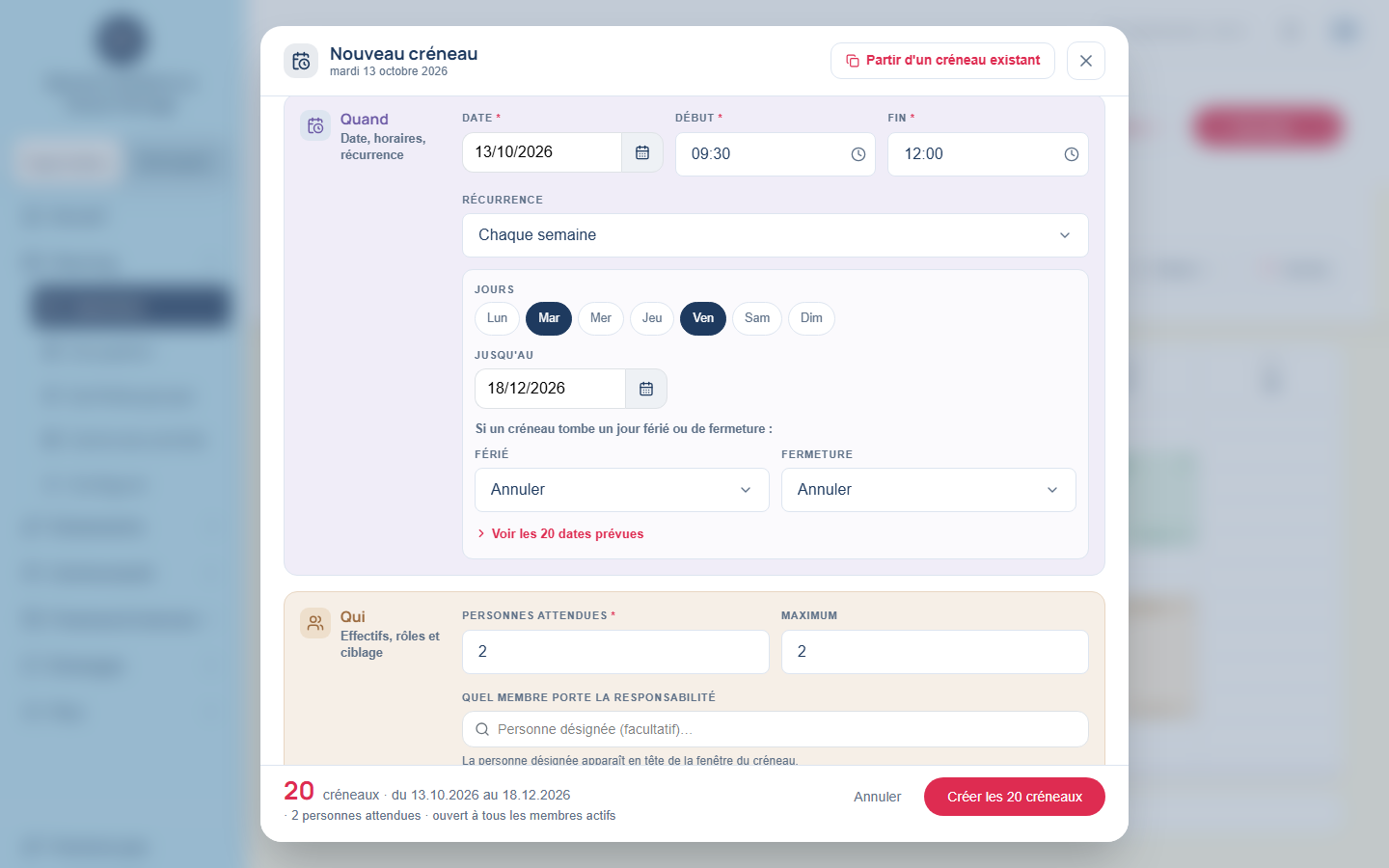The width and height of the screenshot is (1389, 868).
Task: Open the Férié dropdown set to Annuler
Action: pyautogui.click(x=622, y=490)
